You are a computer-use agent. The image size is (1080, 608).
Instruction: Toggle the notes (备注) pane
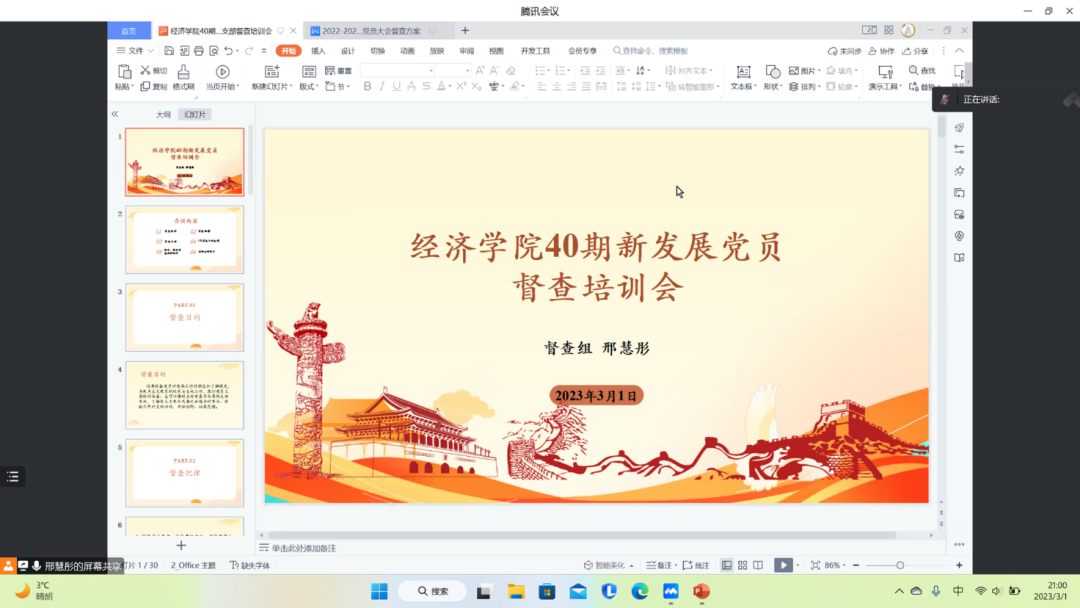(x=659, y=565)
